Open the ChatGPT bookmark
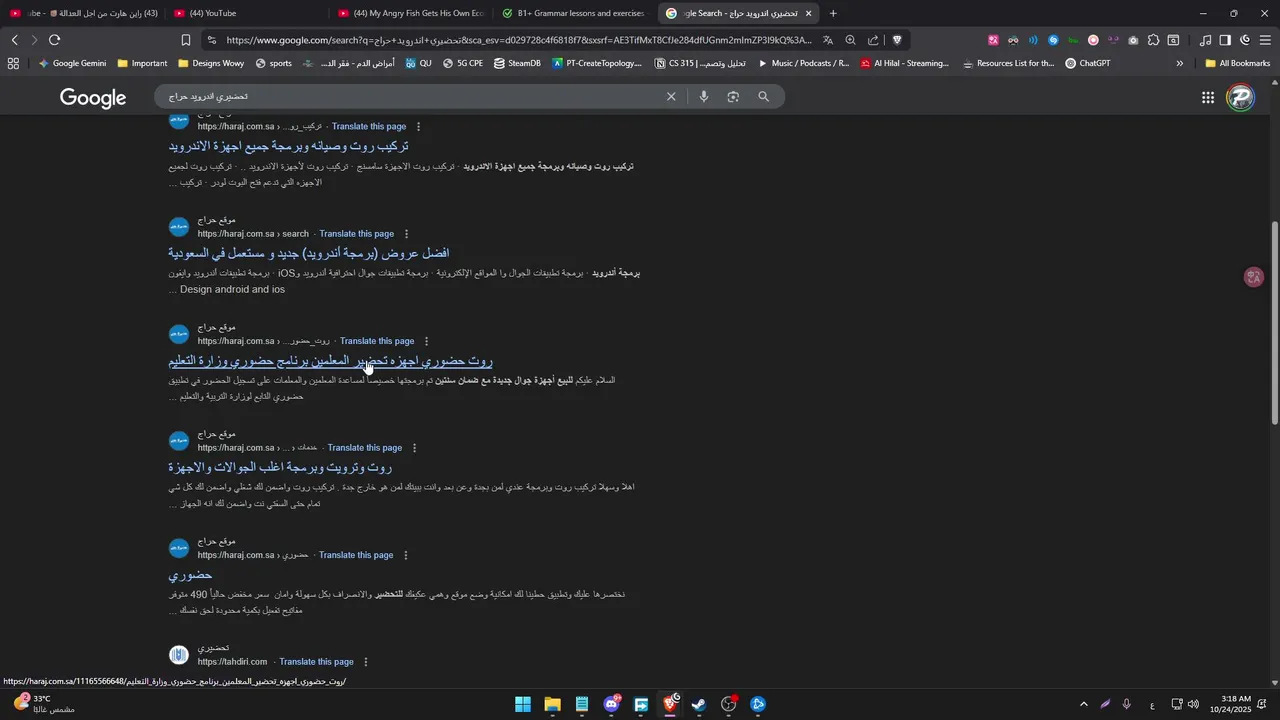Image resolution: width=1280 pixels, height=720 pixels. (1088, 63)
